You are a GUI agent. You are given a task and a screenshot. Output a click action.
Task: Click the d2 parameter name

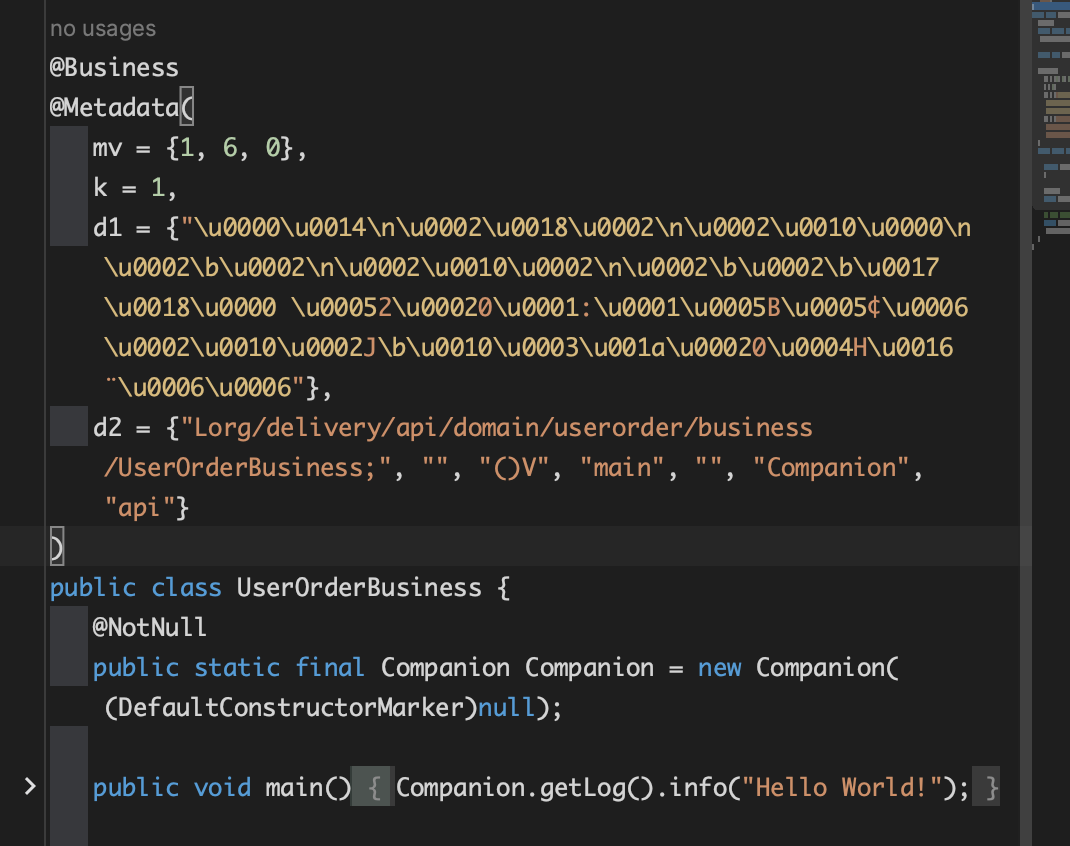(107, 428)
